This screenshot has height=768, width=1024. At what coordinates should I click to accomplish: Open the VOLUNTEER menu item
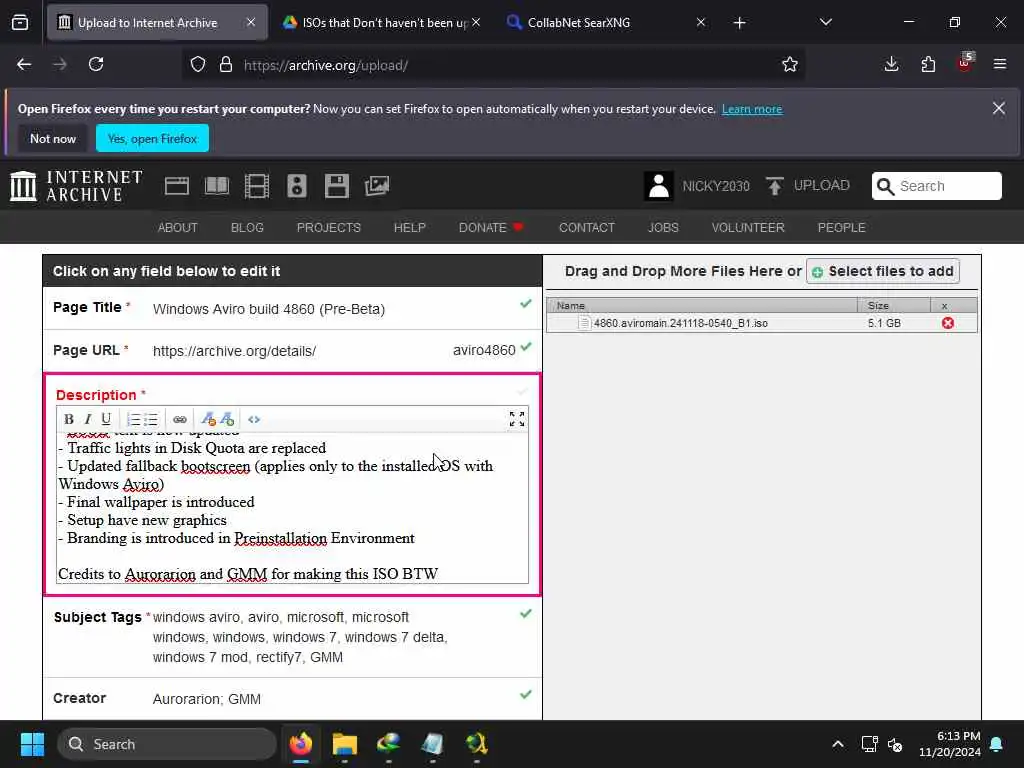click(x=748, y=227)
